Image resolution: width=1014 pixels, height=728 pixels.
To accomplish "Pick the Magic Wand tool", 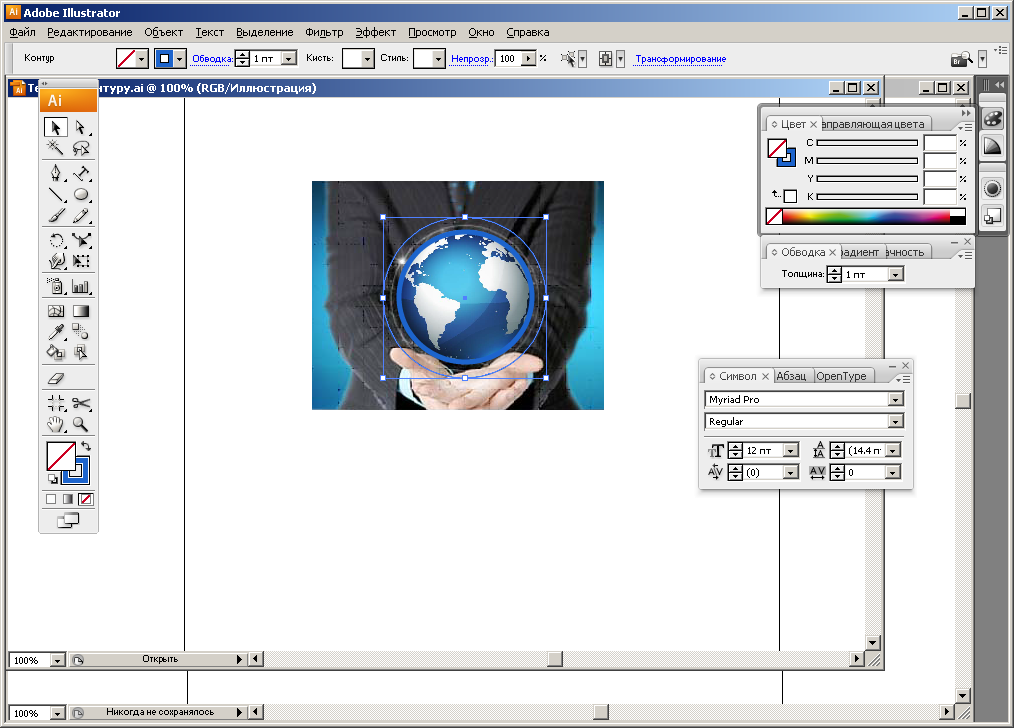I will [x=56, y=148].
